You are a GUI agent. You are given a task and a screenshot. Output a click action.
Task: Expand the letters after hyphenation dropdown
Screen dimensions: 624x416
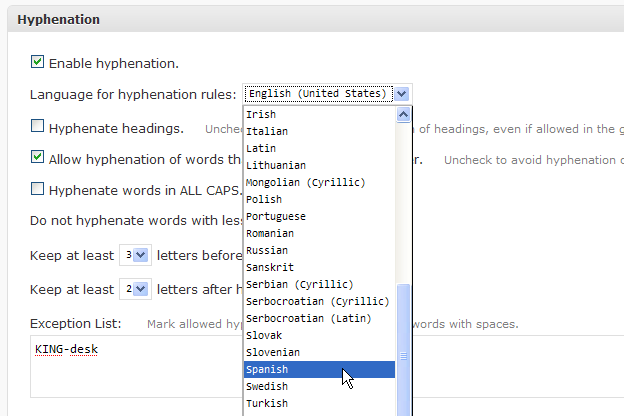click(141, 289)
